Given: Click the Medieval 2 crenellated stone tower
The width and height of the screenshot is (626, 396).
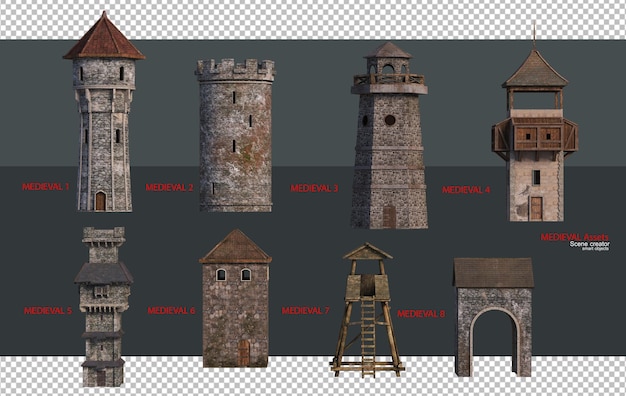Looking at the screenshot, I should pyautogui.click(x=235, y=135).
